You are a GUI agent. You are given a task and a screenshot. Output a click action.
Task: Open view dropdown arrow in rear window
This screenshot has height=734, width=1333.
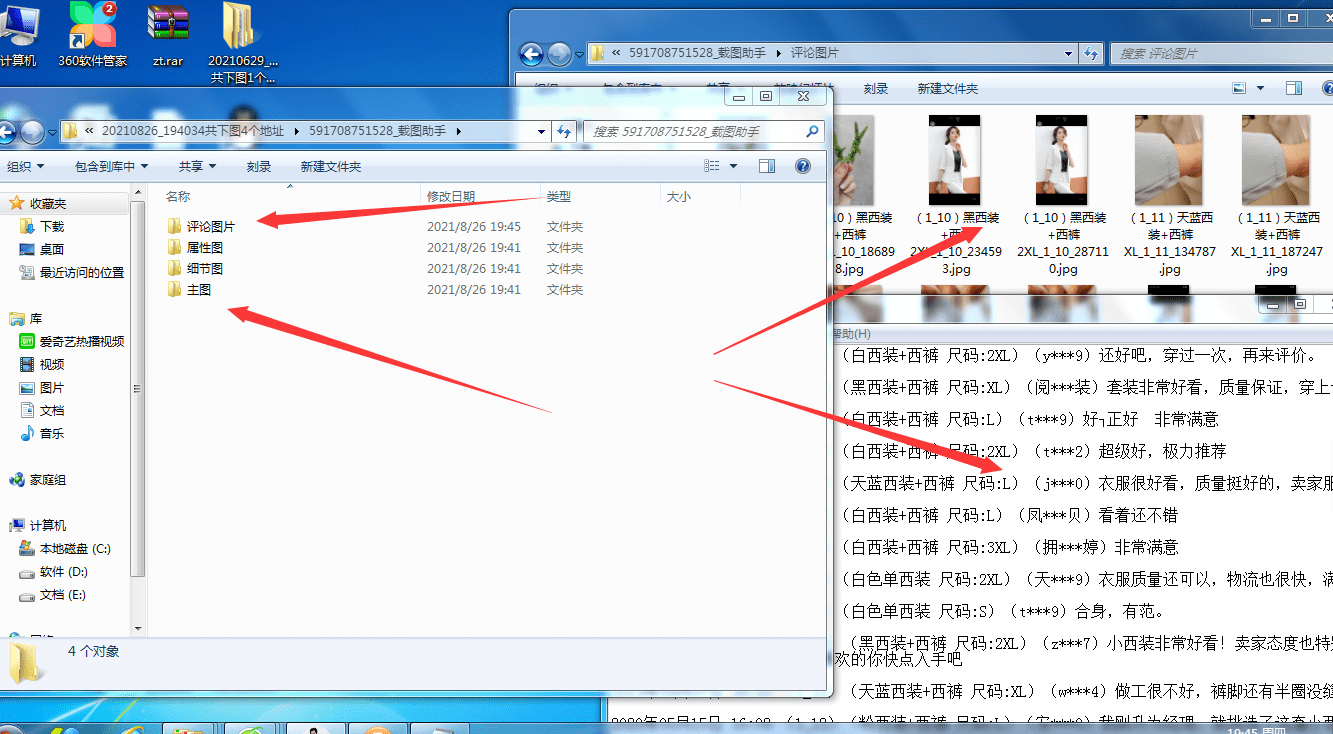click(x=1260, y=89)
